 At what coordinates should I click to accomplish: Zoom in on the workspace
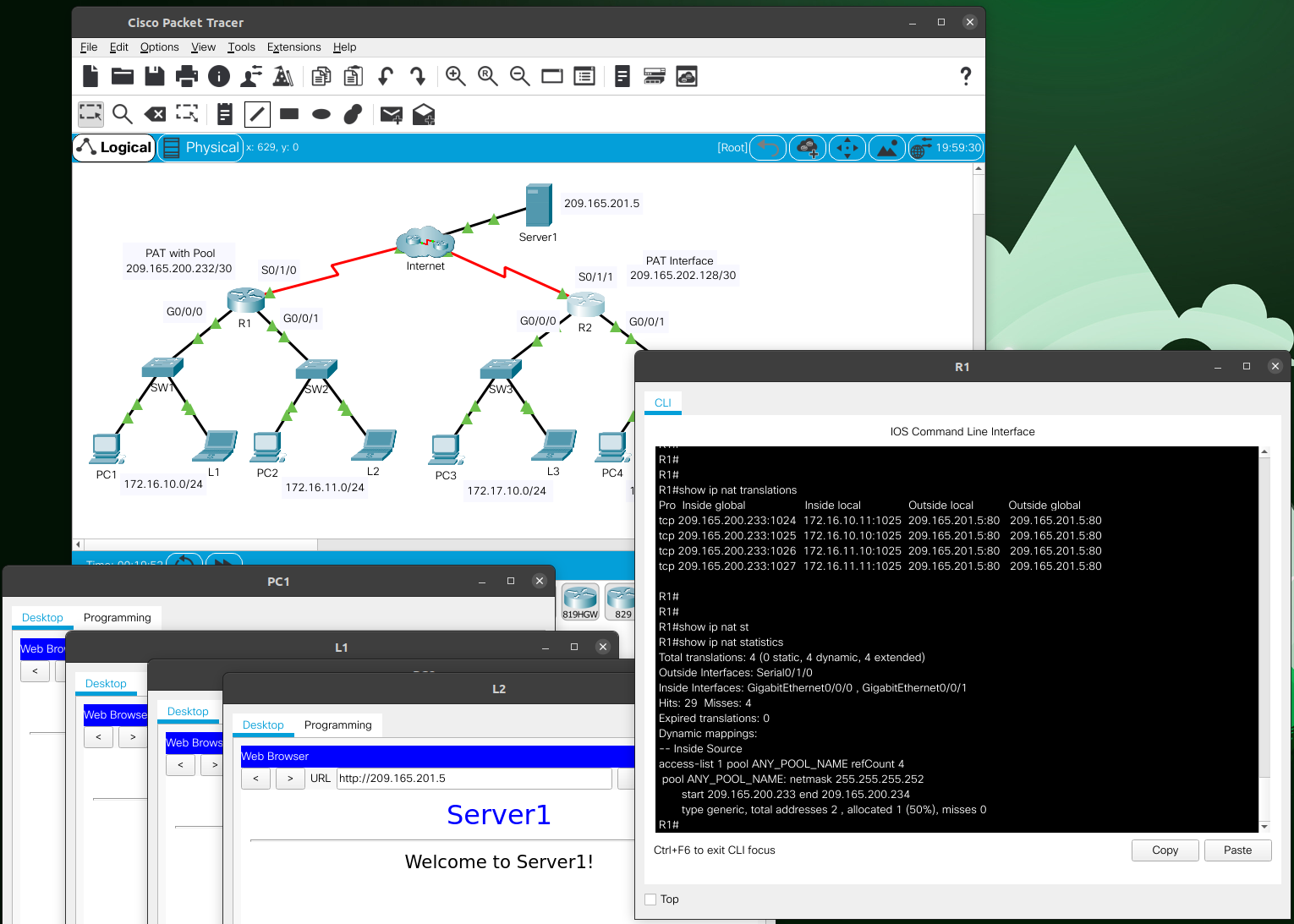(456, 77)
